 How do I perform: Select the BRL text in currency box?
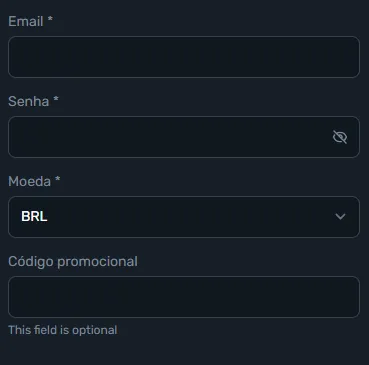pos(34,216)
